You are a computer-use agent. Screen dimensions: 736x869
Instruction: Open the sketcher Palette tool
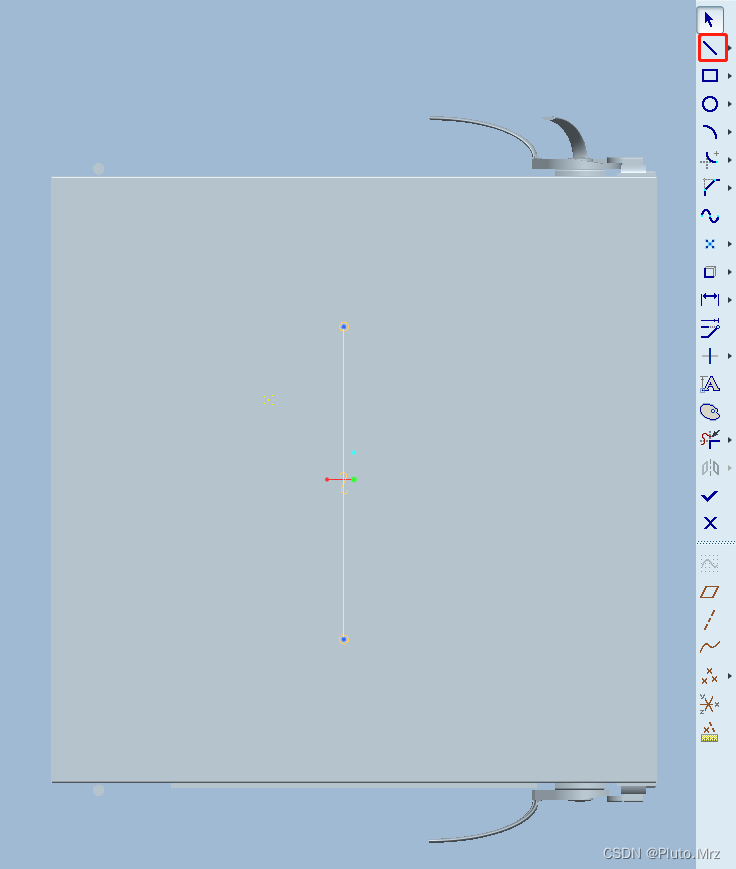click(710, 412)
